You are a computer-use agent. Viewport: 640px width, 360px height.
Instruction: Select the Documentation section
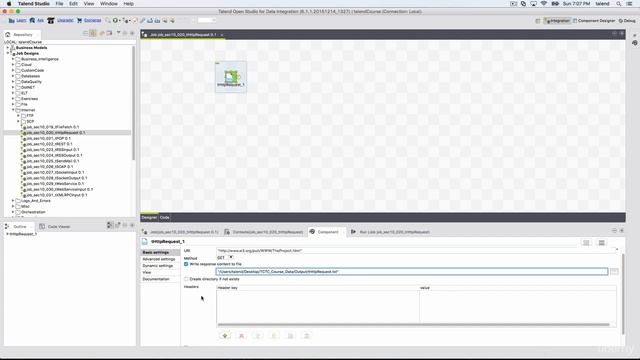[156, 279]
